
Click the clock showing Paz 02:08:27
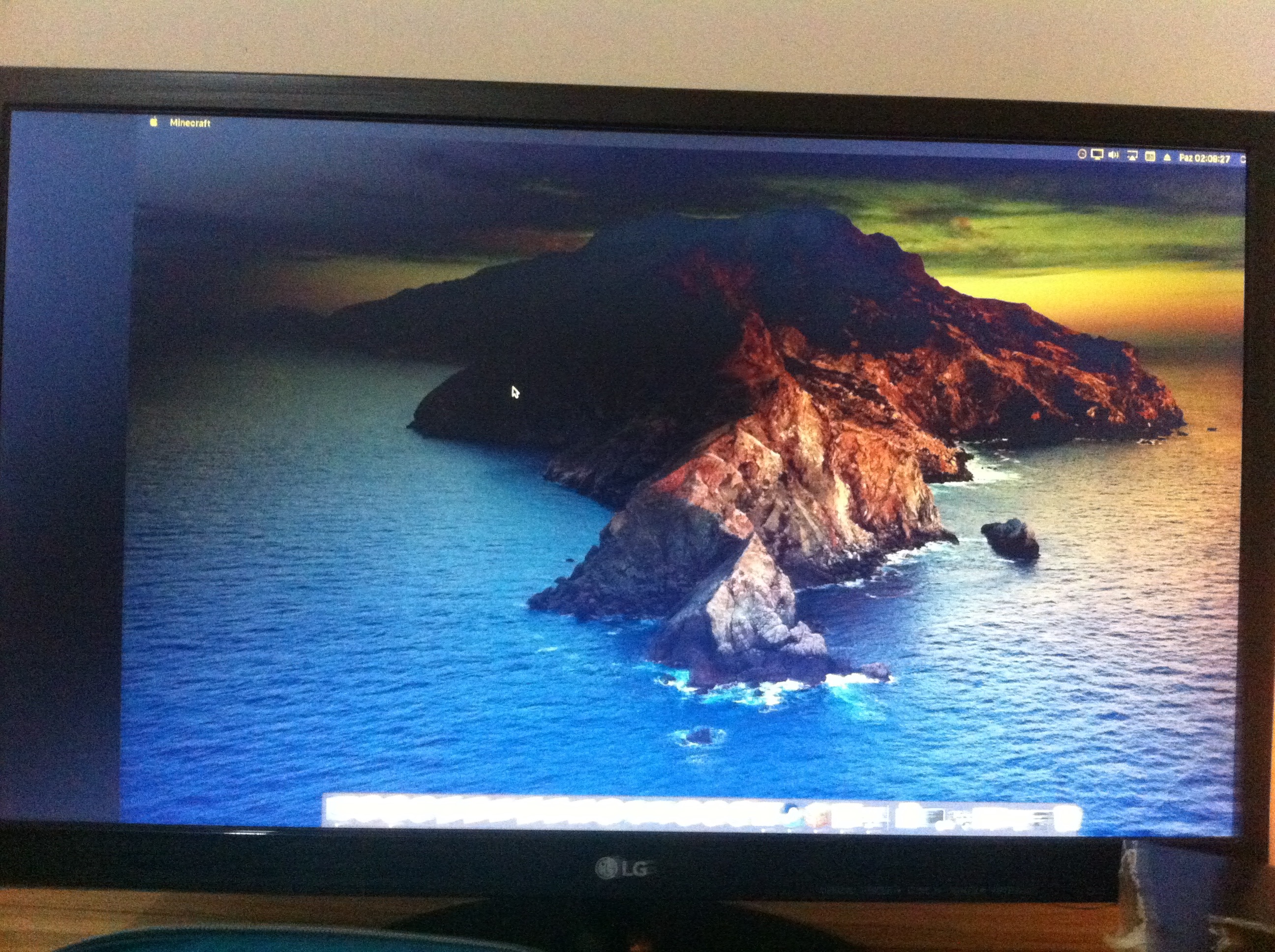tap(1205, 158)
